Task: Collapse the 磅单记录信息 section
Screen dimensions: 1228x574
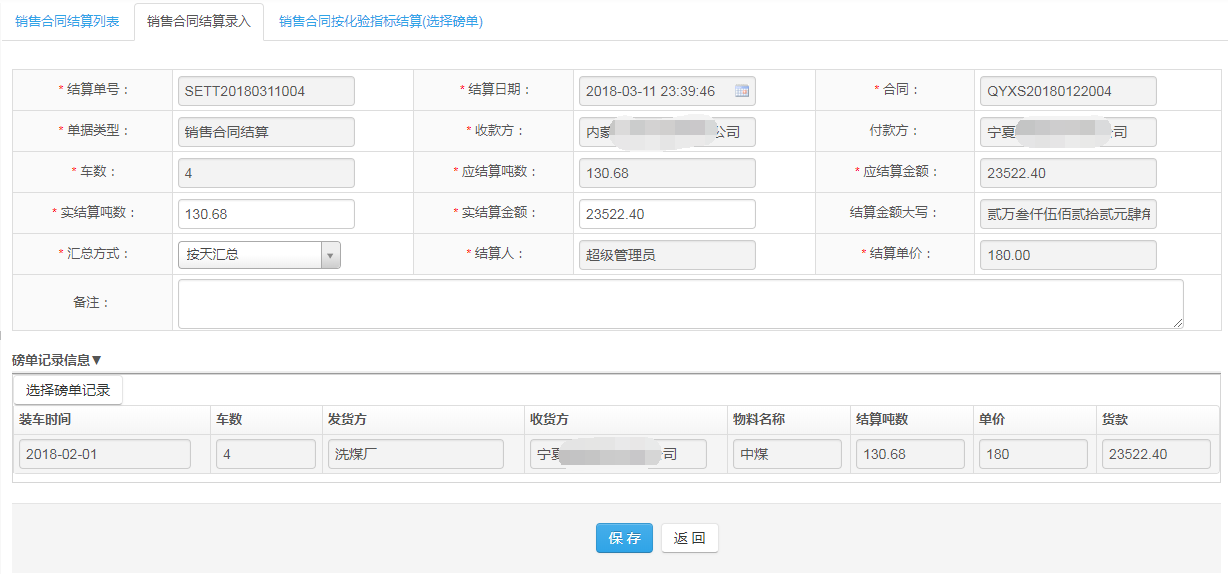Action: [x=57, y=360]
